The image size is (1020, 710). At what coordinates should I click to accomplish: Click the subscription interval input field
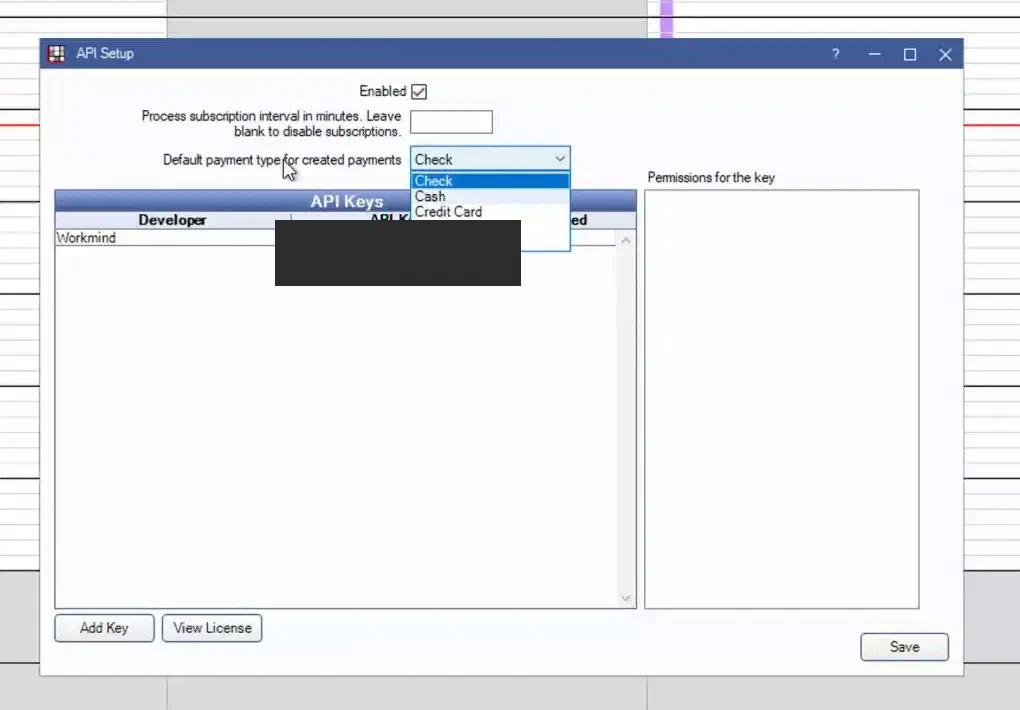coord(451,122)
